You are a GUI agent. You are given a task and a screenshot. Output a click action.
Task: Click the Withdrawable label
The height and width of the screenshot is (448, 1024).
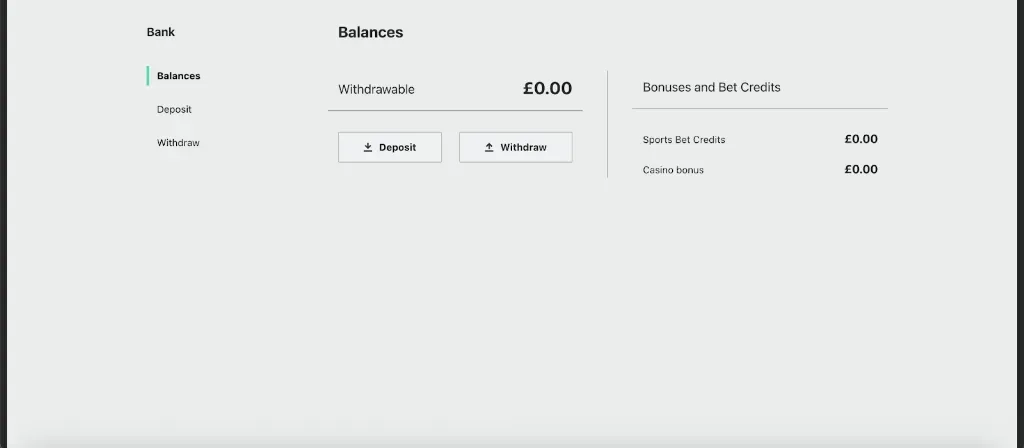pos(376,89)
